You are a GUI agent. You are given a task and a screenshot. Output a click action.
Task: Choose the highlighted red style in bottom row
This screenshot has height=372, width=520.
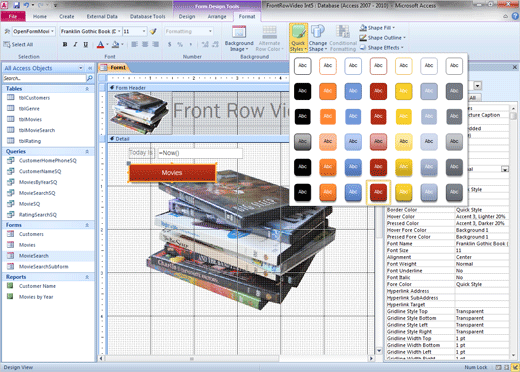378,192
